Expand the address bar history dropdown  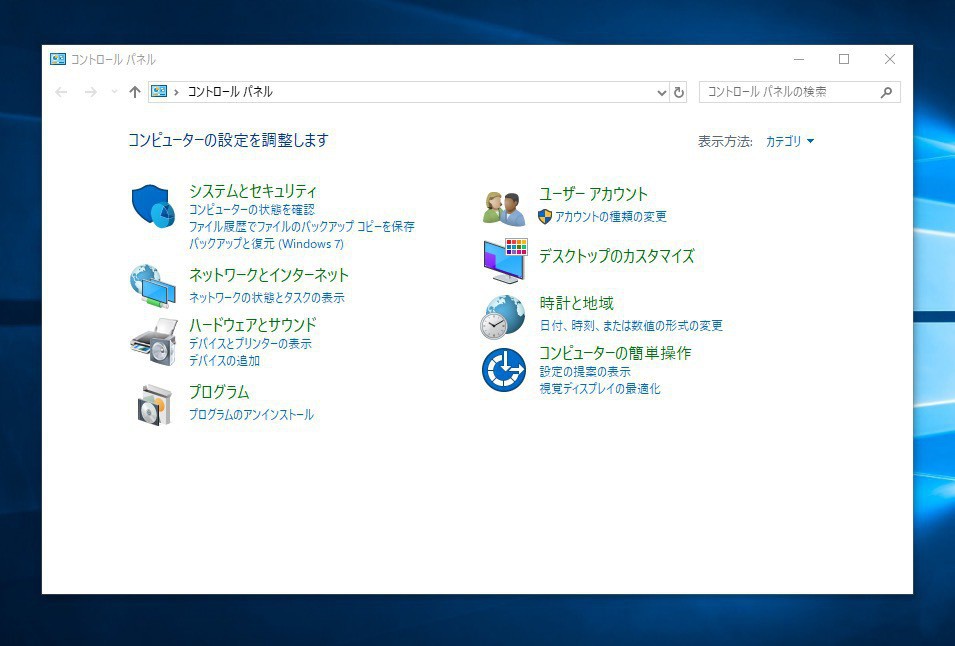click(661, 92)
